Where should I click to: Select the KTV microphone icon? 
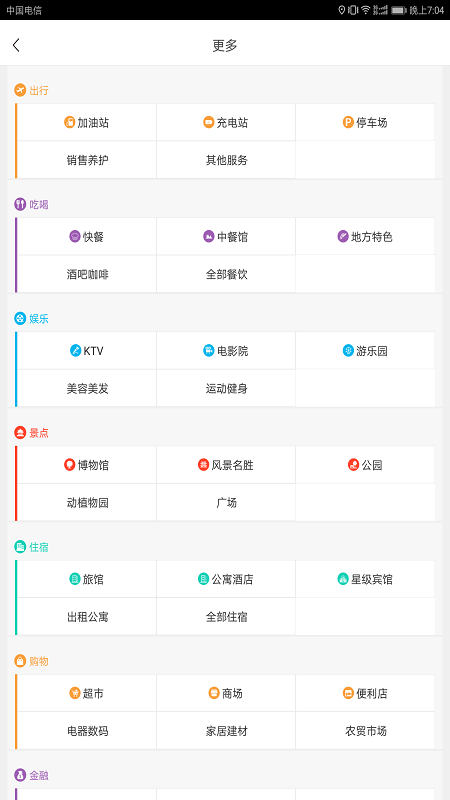point(76,351)
